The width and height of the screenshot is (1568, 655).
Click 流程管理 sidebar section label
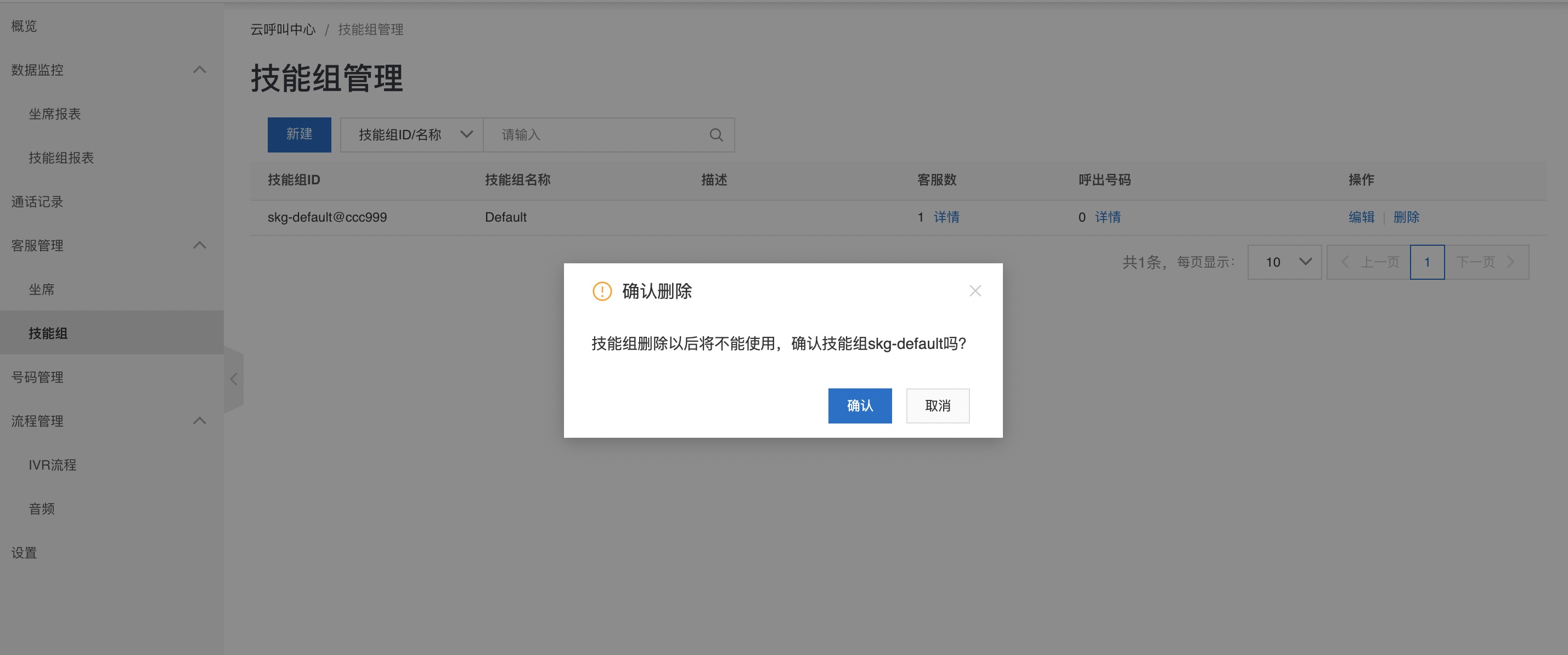(x=37, y=421)
